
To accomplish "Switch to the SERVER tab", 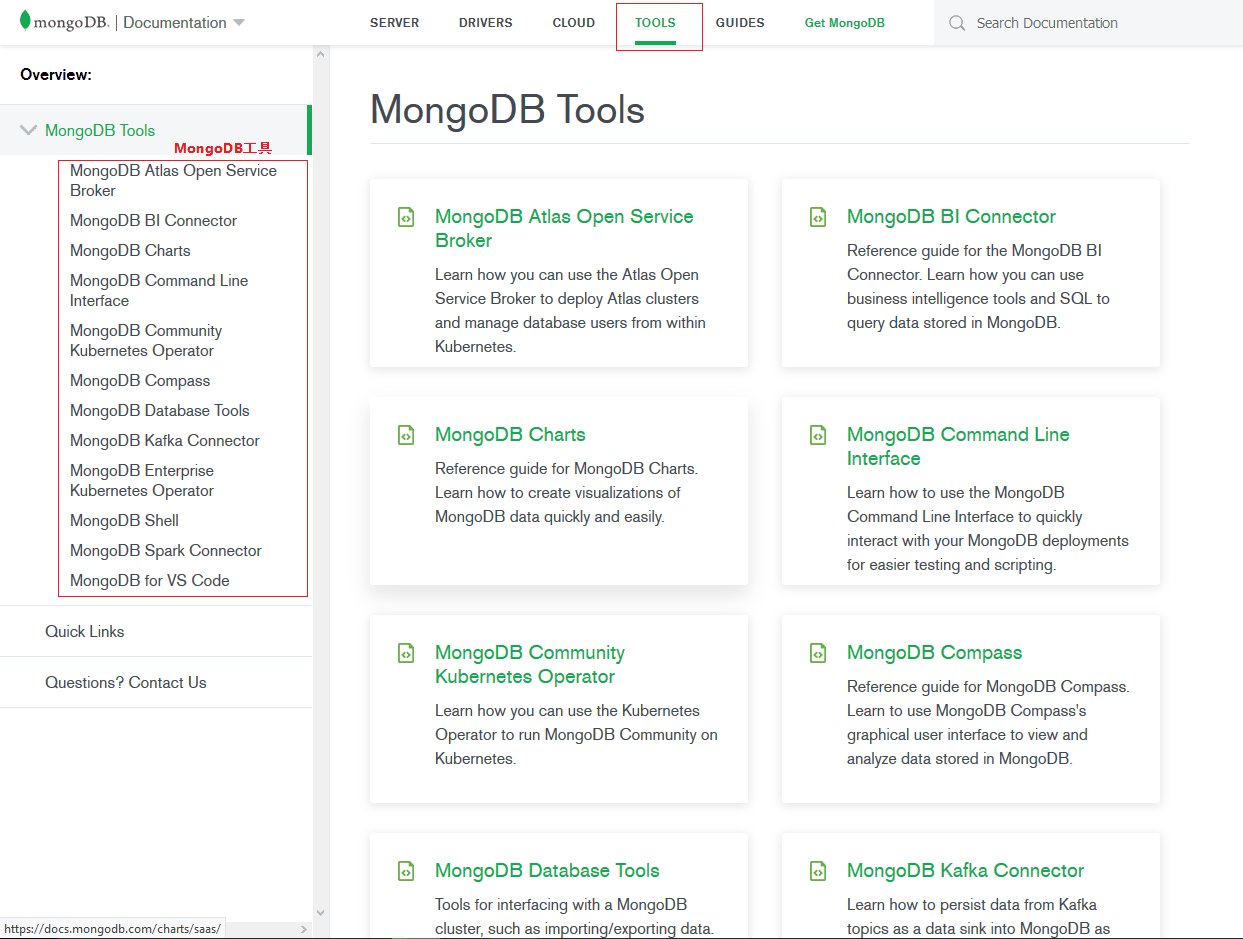I will pos(394,23).
